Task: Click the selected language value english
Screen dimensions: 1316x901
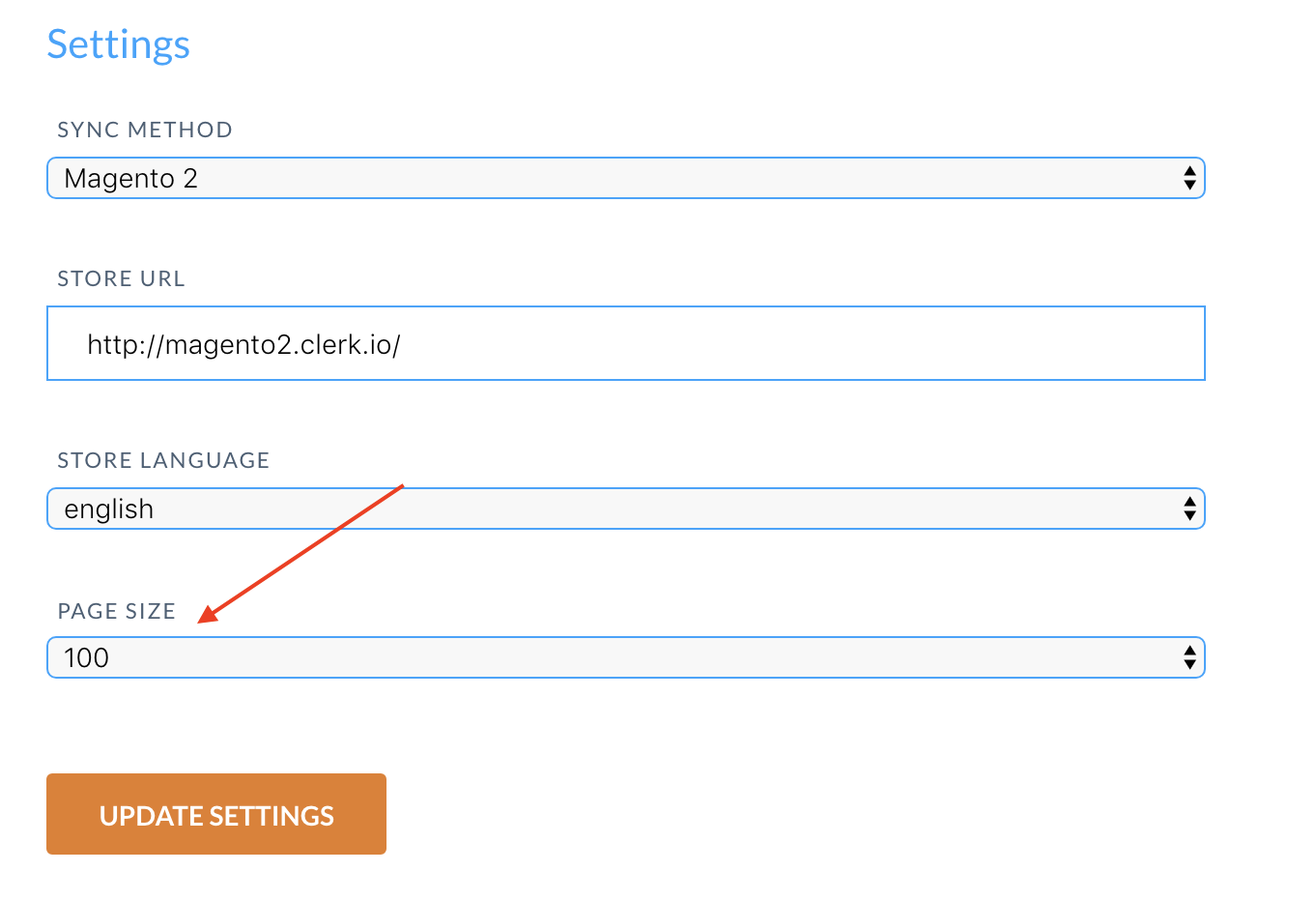Action: [108, 509]
